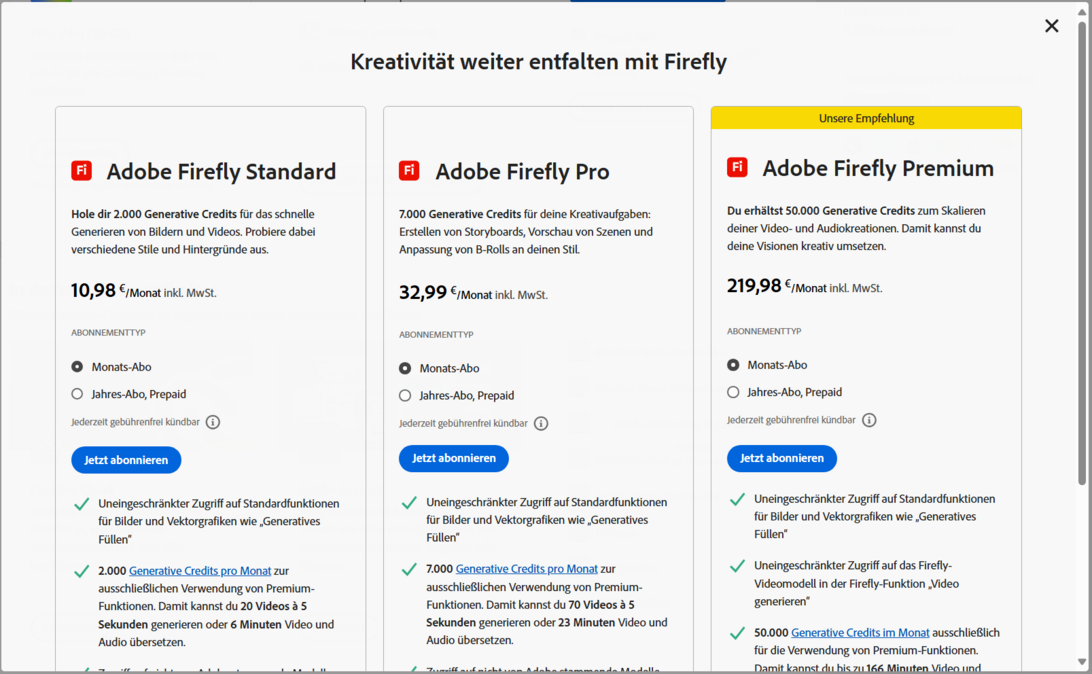Image resolution: width=1092 pixels, height=674 pixels.
Task: Click Jetzt abonnieren for Firefly Premium
Action: [782, 458]
